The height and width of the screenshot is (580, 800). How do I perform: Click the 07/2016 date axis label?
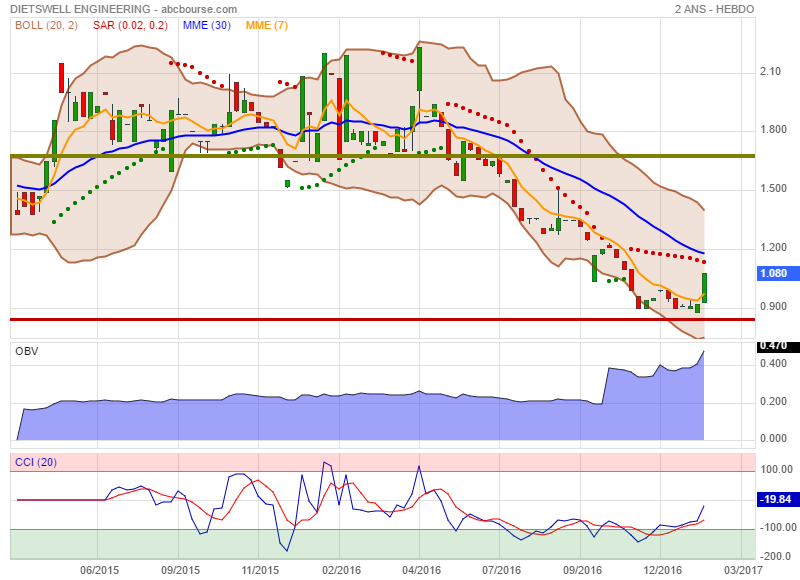click(502, 570)
